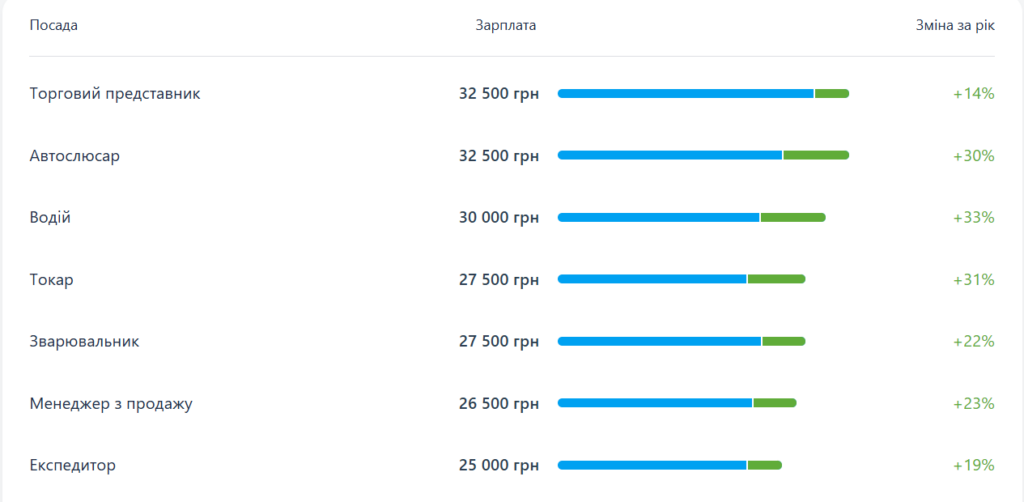The width and height of the screenshot is (1024, 502).
Task: Click the green bar segment for Водій
Action: [x=793, y=218]
